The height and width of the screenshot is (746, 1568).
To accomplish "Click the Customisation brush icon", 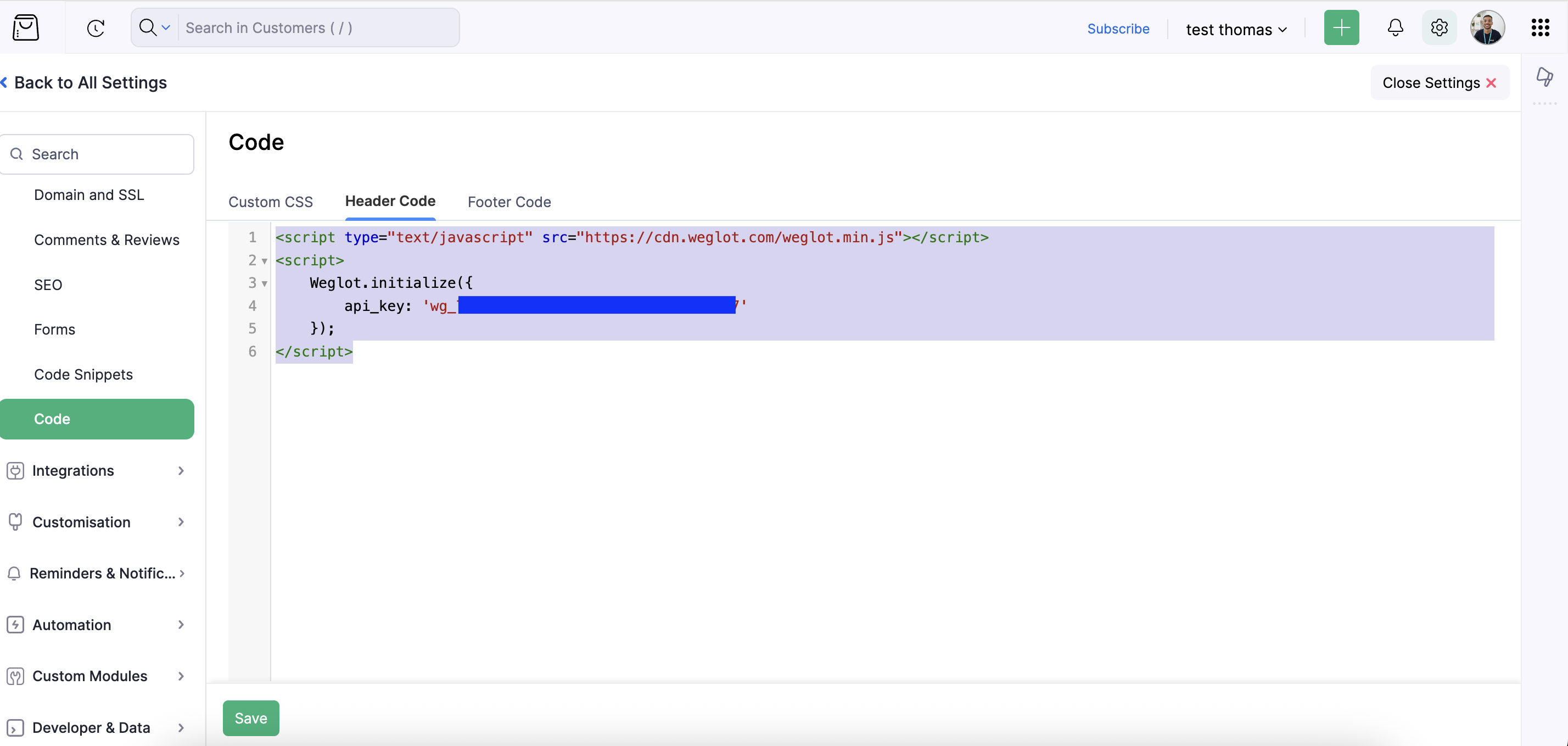I will (x=15, y=522).
